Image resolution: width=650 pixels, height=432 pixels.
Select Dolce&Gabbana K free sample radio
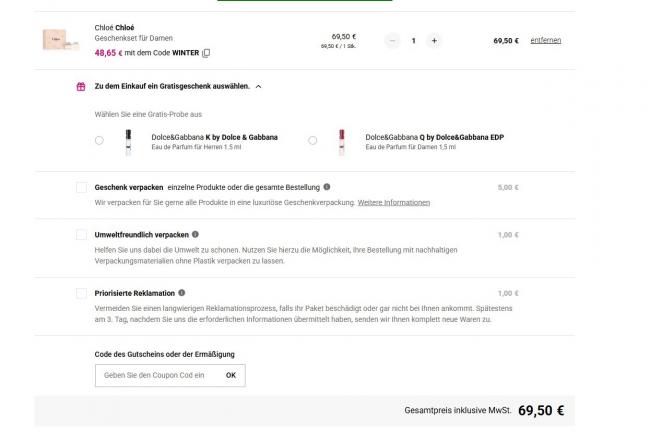99,141
